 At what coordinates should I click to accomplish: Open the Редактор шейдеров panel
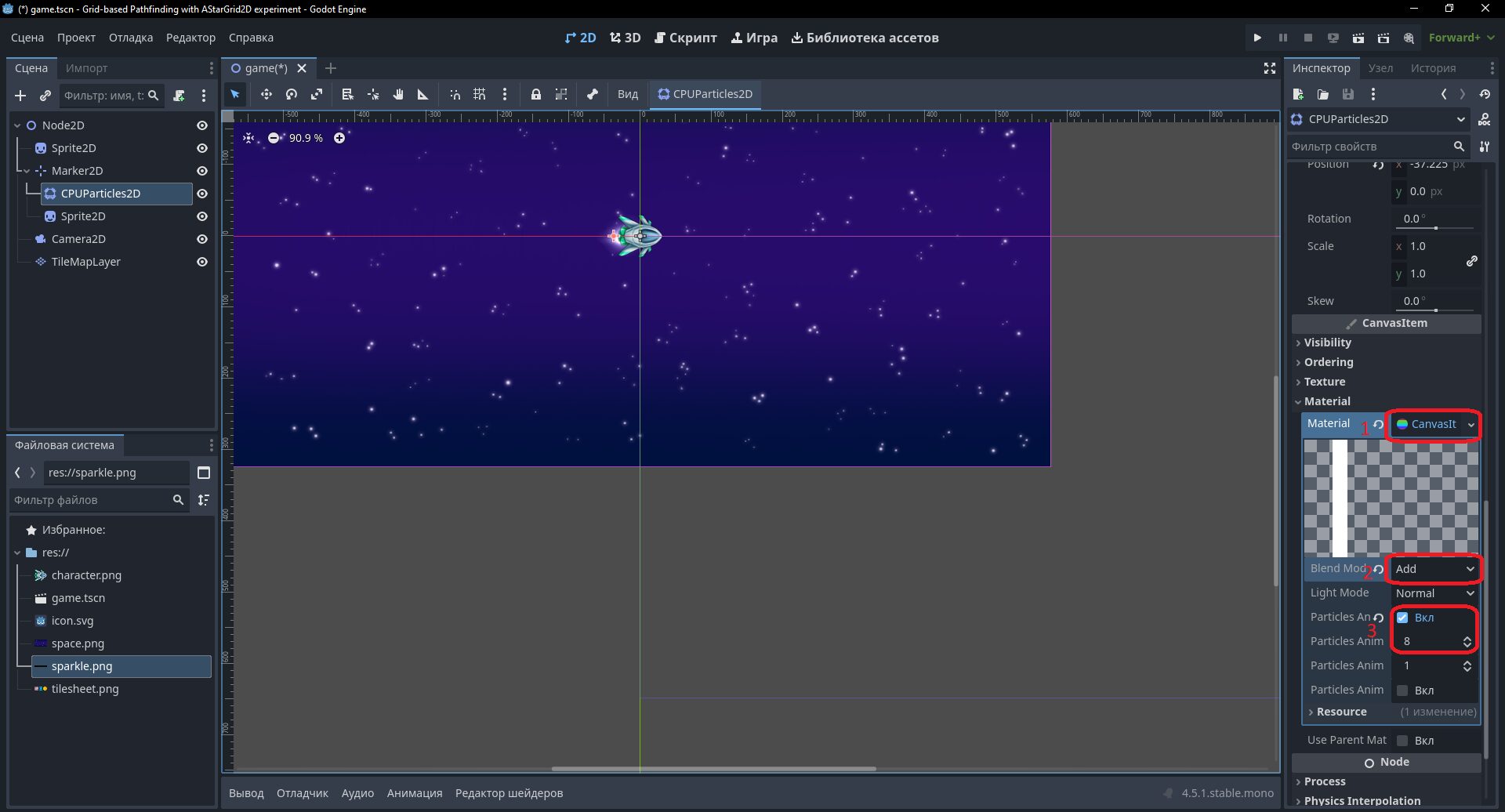[509, 793]
